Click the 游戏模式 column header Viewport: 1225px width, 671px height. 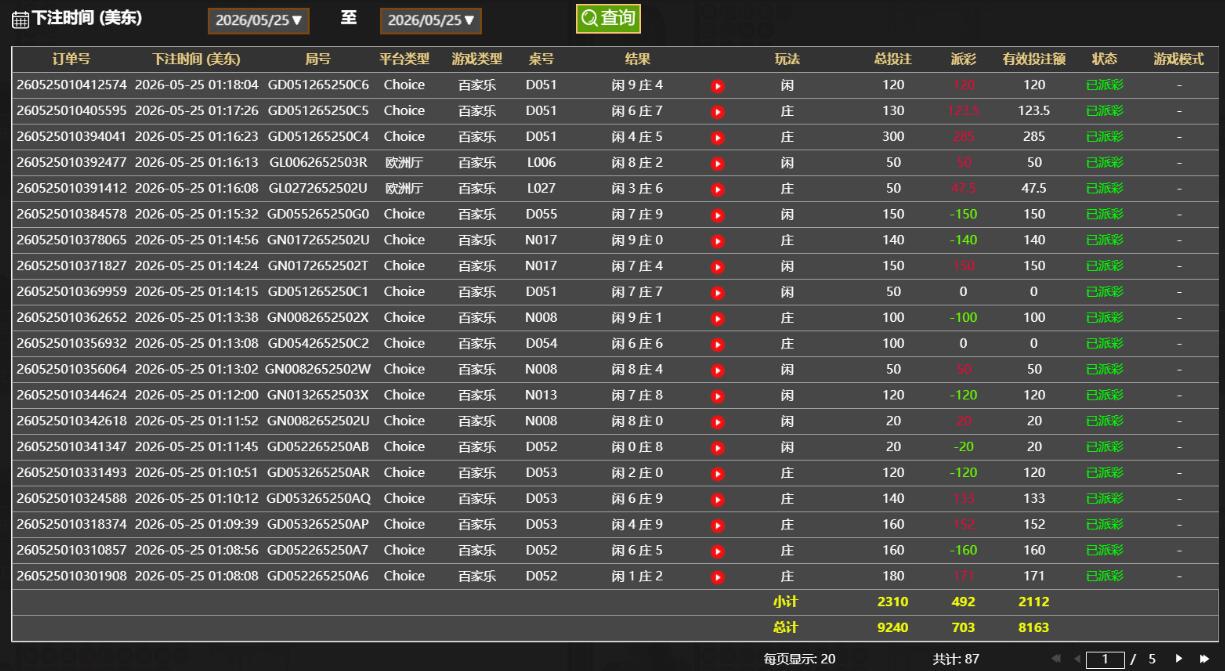coord(1179,59)
